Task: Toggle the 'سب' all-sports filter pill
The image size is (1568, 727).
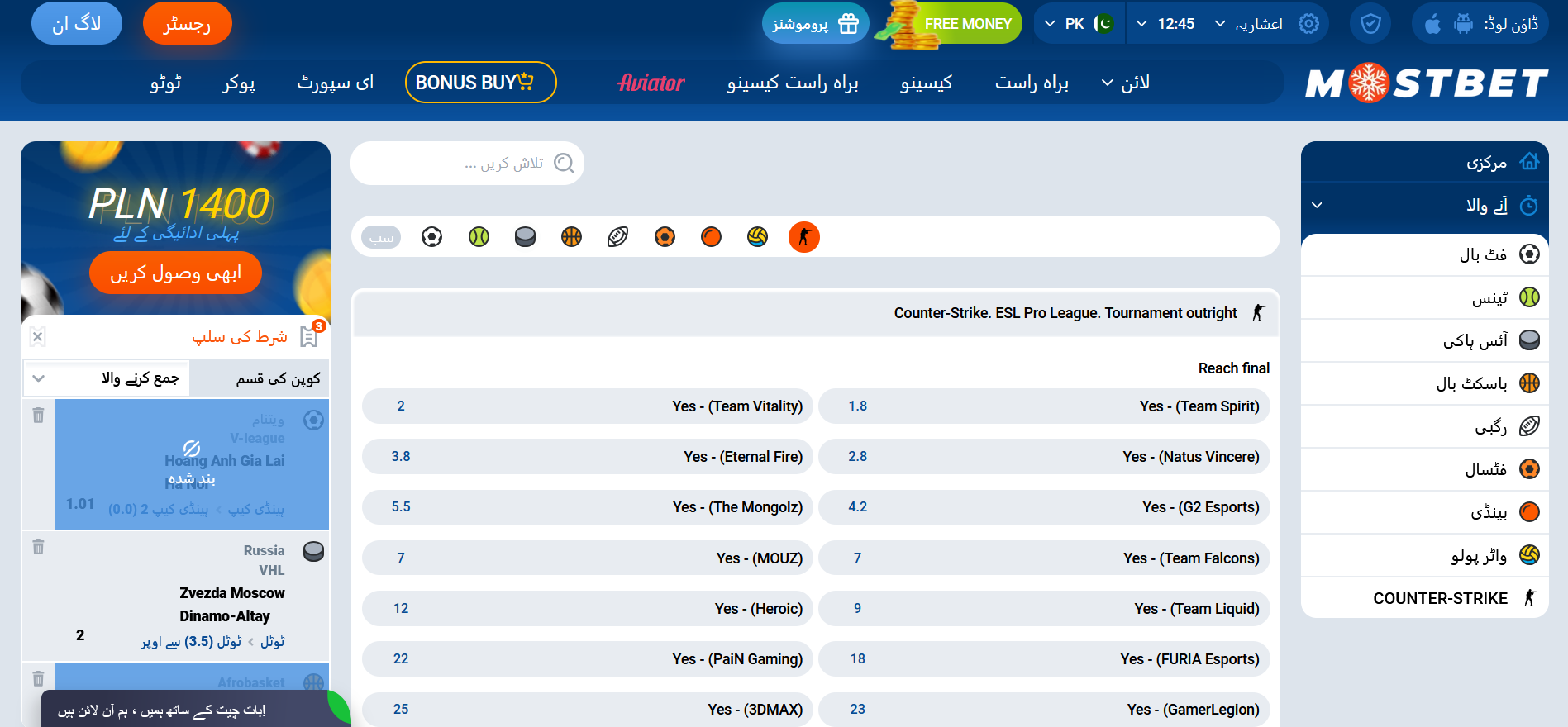Action: click(381, 238)
